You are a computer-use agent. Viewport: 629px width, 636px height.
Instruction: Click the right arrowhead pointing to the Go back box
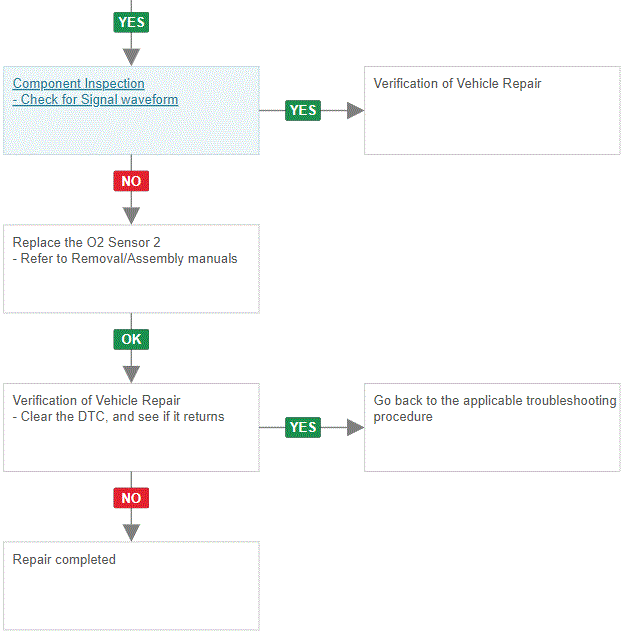point(355,427)
